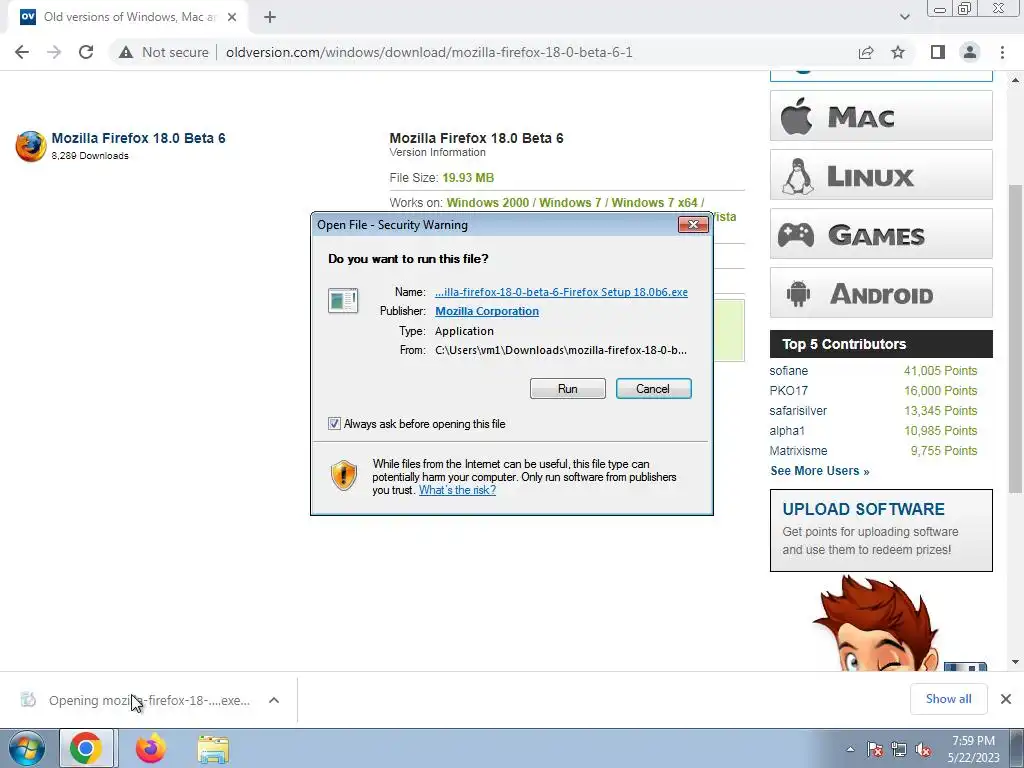This screenshot has width=1024, height=768.
Task: Open the See More Users link
Action: point(820,471)
